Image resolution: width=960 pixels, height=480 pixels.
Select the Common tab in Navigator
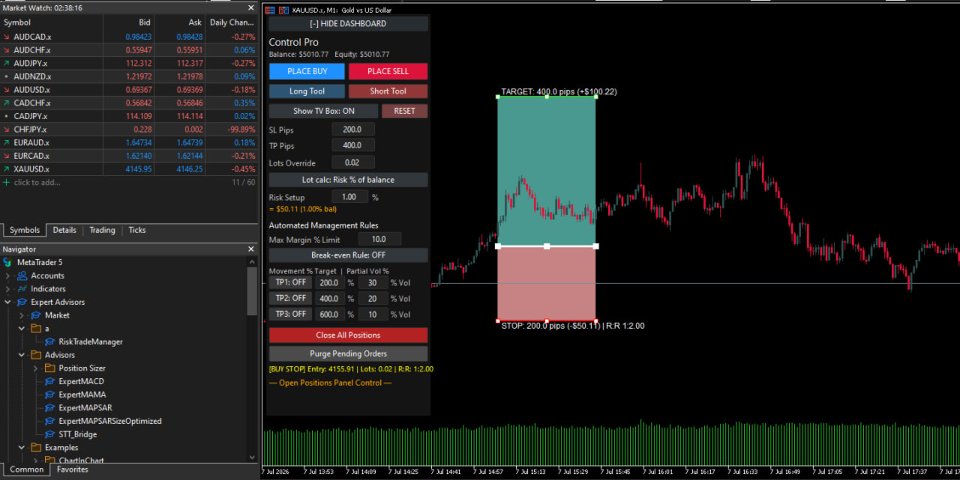pos(26,470)
